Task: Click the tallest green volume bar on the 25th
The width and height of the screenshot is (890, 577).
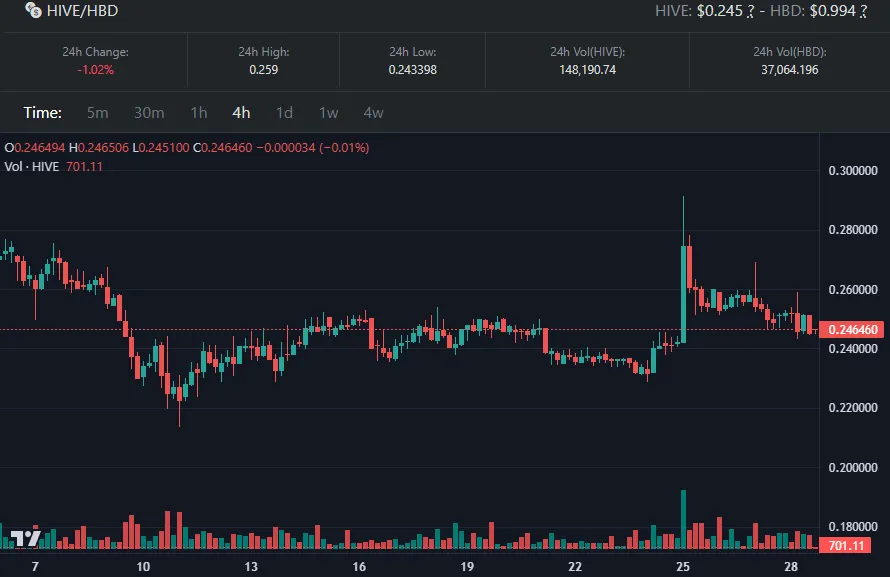Action: point(683,519)
